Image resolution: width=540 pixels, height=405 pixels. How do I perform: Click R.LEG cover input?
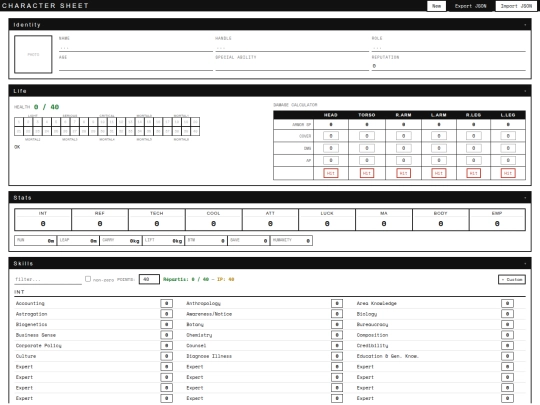coord(474,136)
